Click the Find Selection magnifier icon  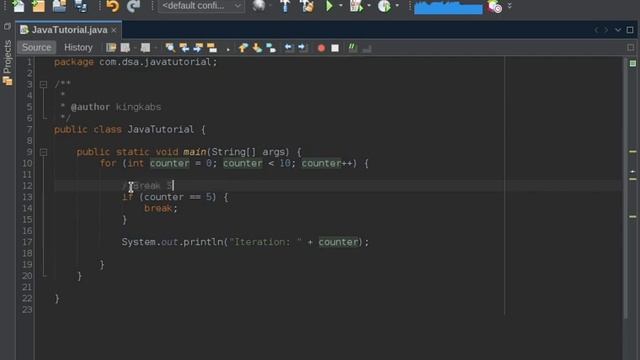pyautogui.click(x=170, y=48)
